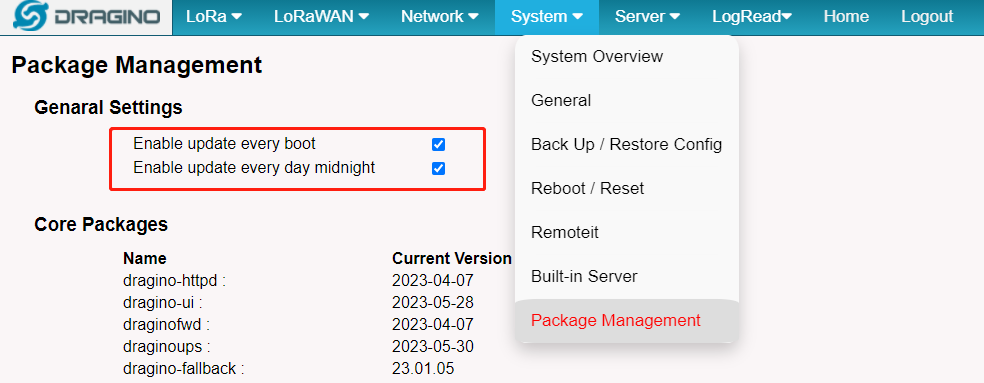This screenshot has width=984, height=383.
Task: Click Logout in the navigation bar
Action: point(927,17)
